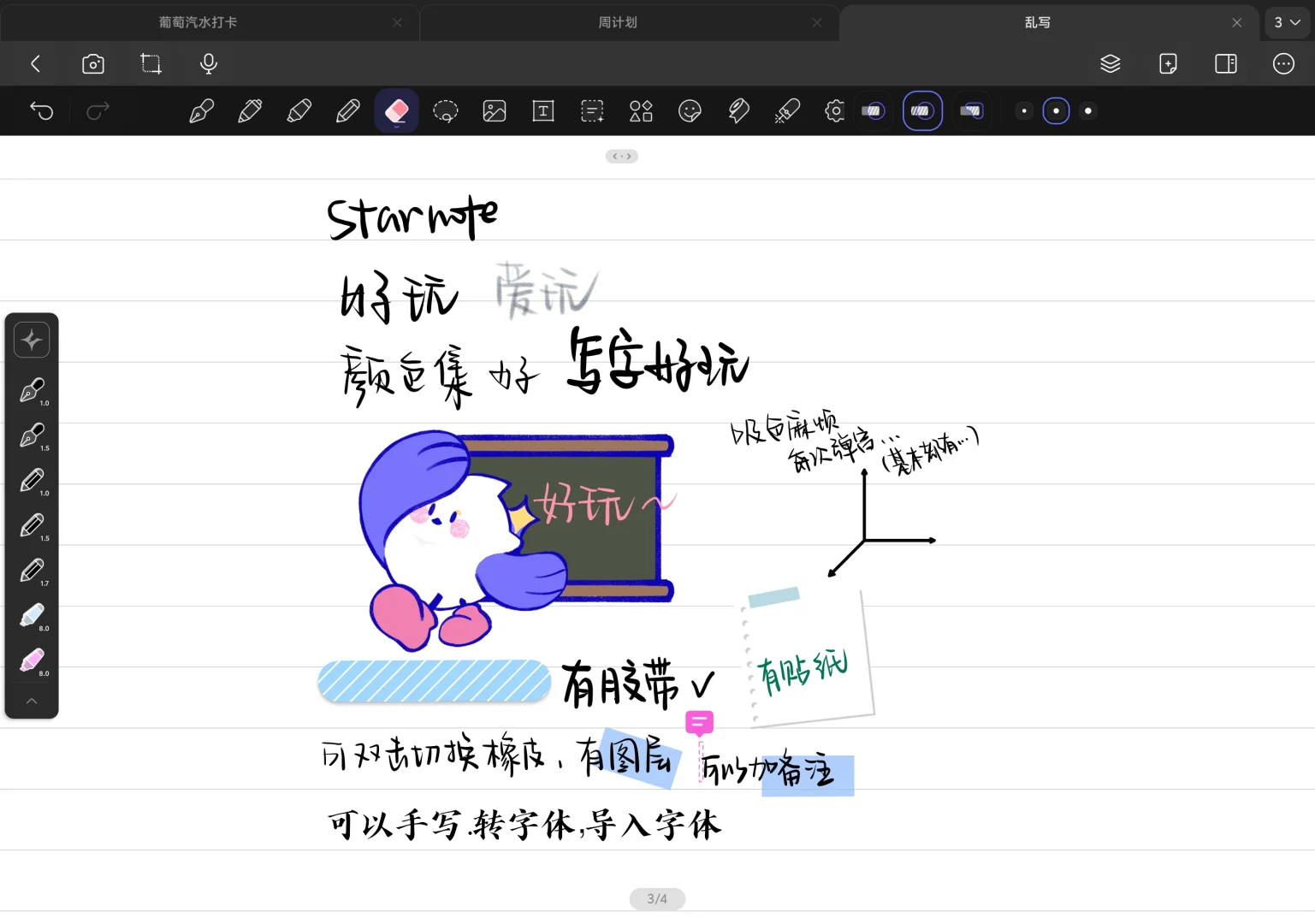This screenshot has height=924, width=1315.
Task: Select the sticky note reading 有贴纸
Action: point(807,657)
